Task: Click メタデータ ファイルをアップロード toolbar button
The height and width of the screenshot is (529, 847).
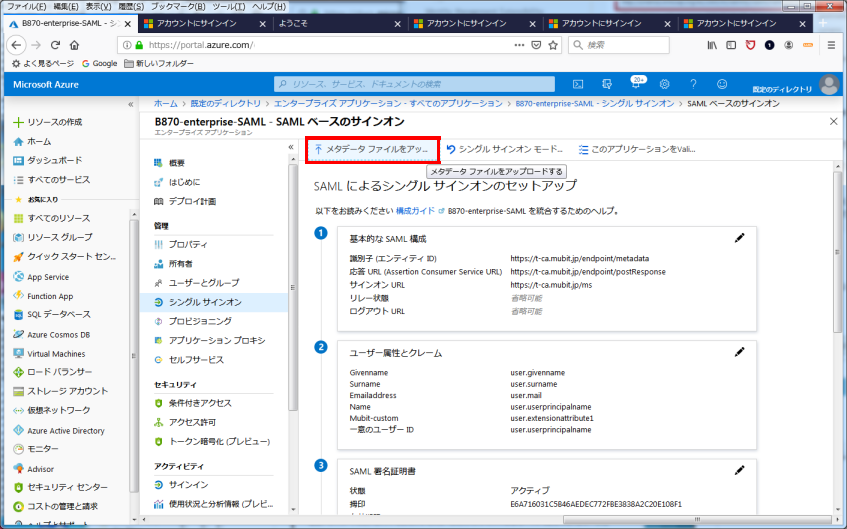Action: [372, 149]
